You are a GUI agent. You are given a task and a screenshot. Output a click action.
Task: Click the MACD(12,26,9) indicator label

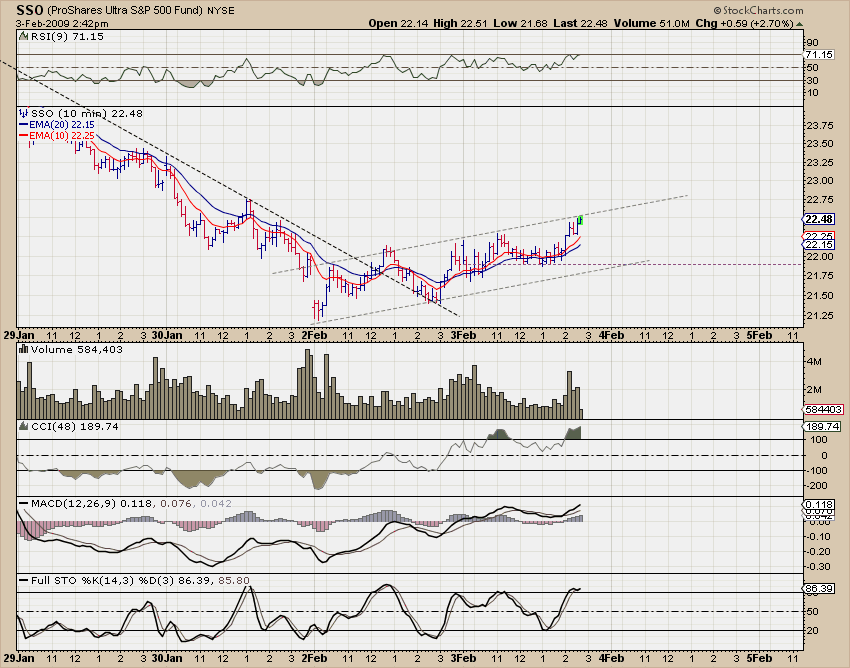[74, 504]
